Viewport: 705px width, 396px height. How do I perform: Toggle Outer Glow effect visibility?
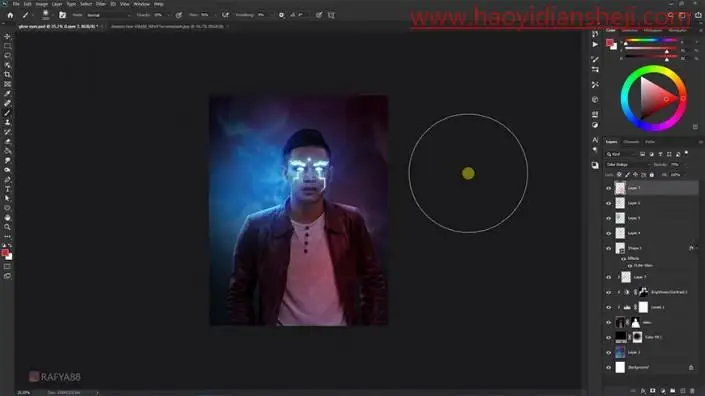pyautogui.click(x=629, y=266)
